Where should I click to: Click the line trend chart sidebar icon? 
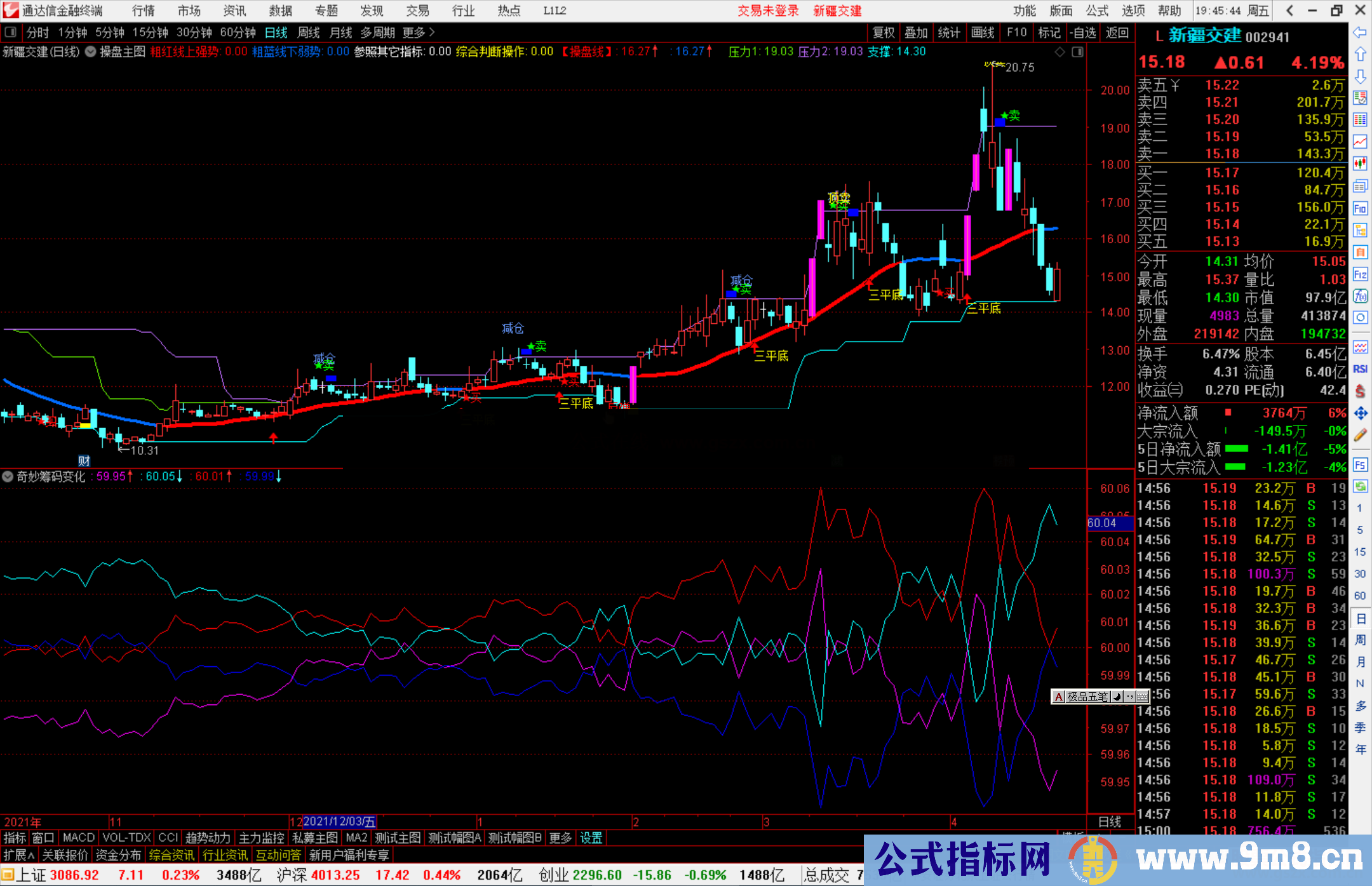tap(1360, 142)
